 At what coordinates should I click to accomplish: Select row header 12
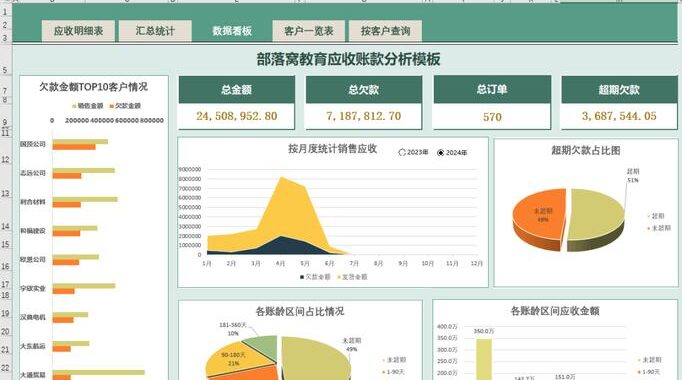tap(5, 160)
